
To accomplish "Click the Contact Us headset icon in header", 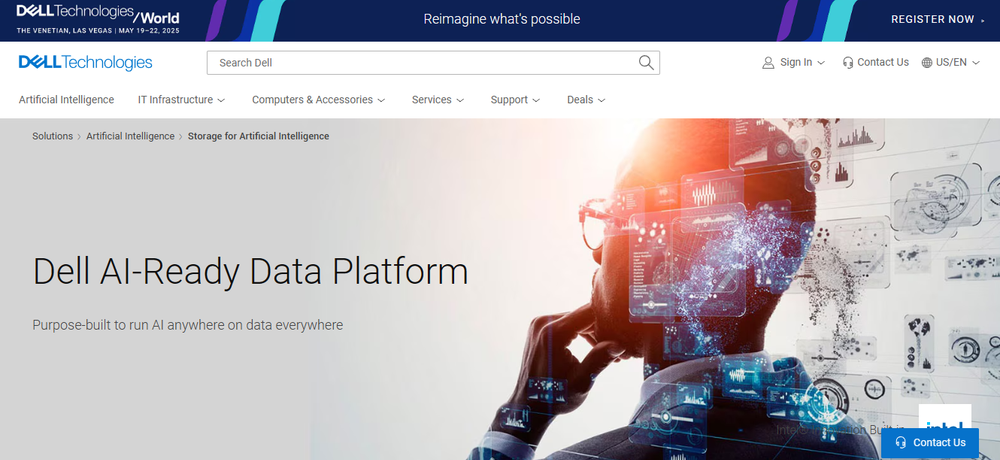I will click(848, 63).
